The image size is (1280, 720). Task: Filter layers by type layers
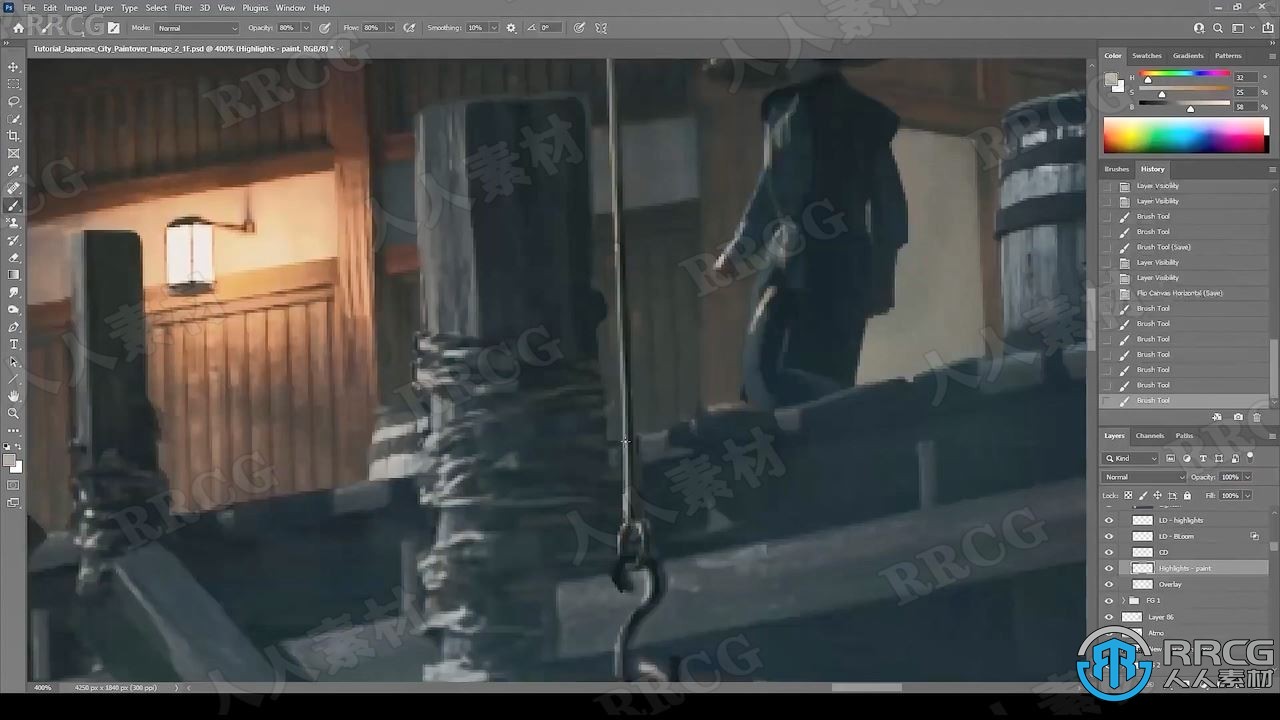tap(1203, 458)
